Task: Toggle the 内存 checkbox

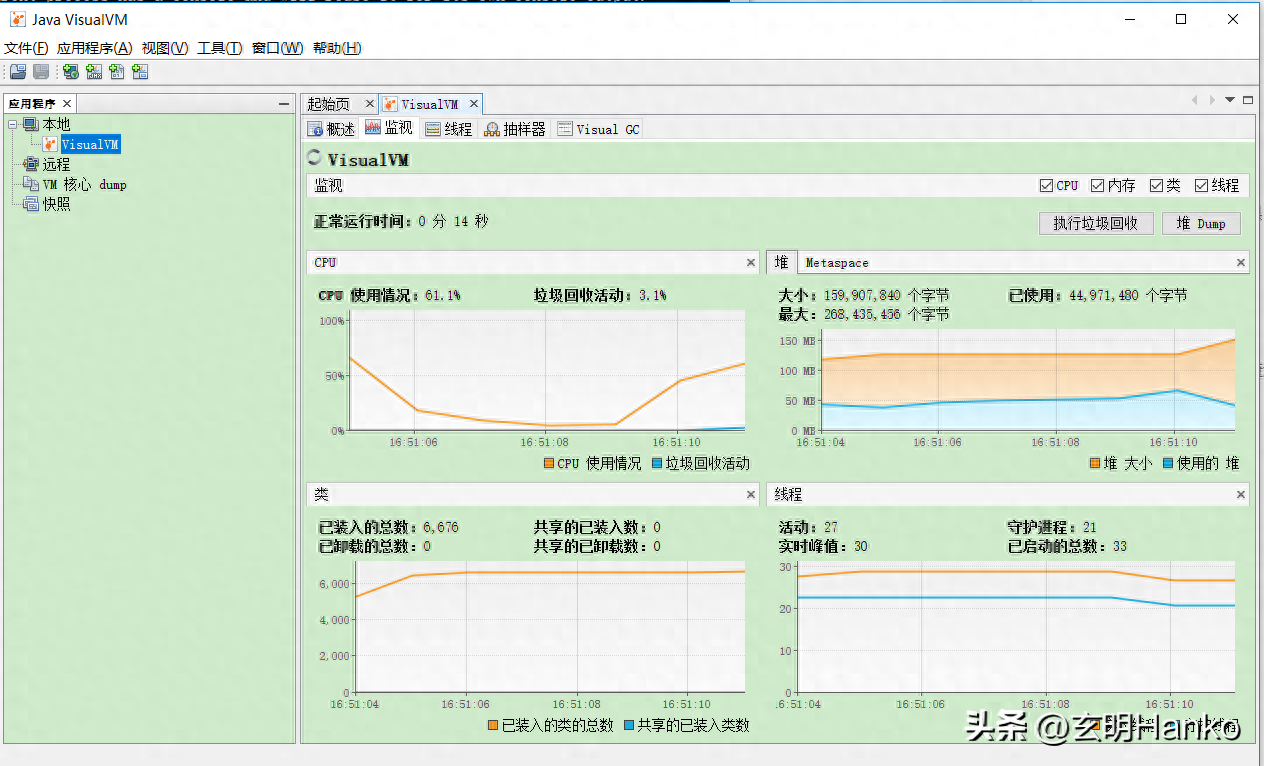Action: tap(1097, 186)
